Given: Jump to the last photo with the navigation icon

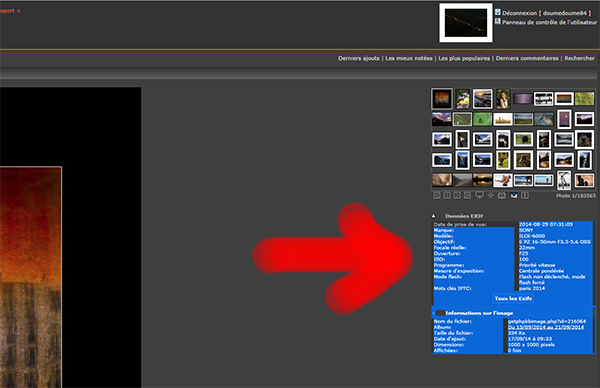Looking at the screenshot, I should tap(468, 195).
